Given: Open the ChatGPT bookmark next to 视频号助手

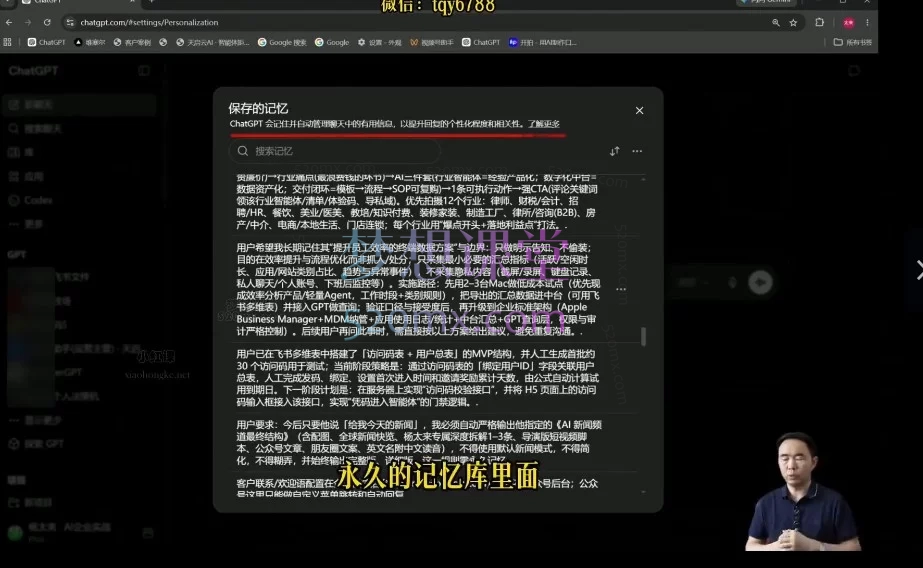Looking at the screenshot, I should coord(481,42).
